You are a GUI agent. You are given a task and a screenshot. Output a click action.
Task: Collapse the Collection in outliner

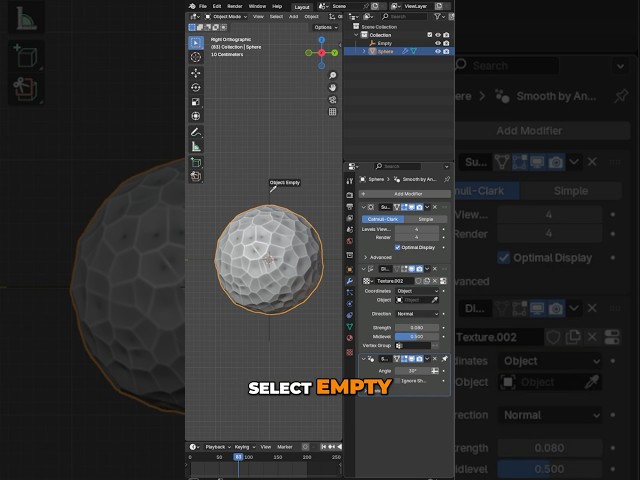356,35
